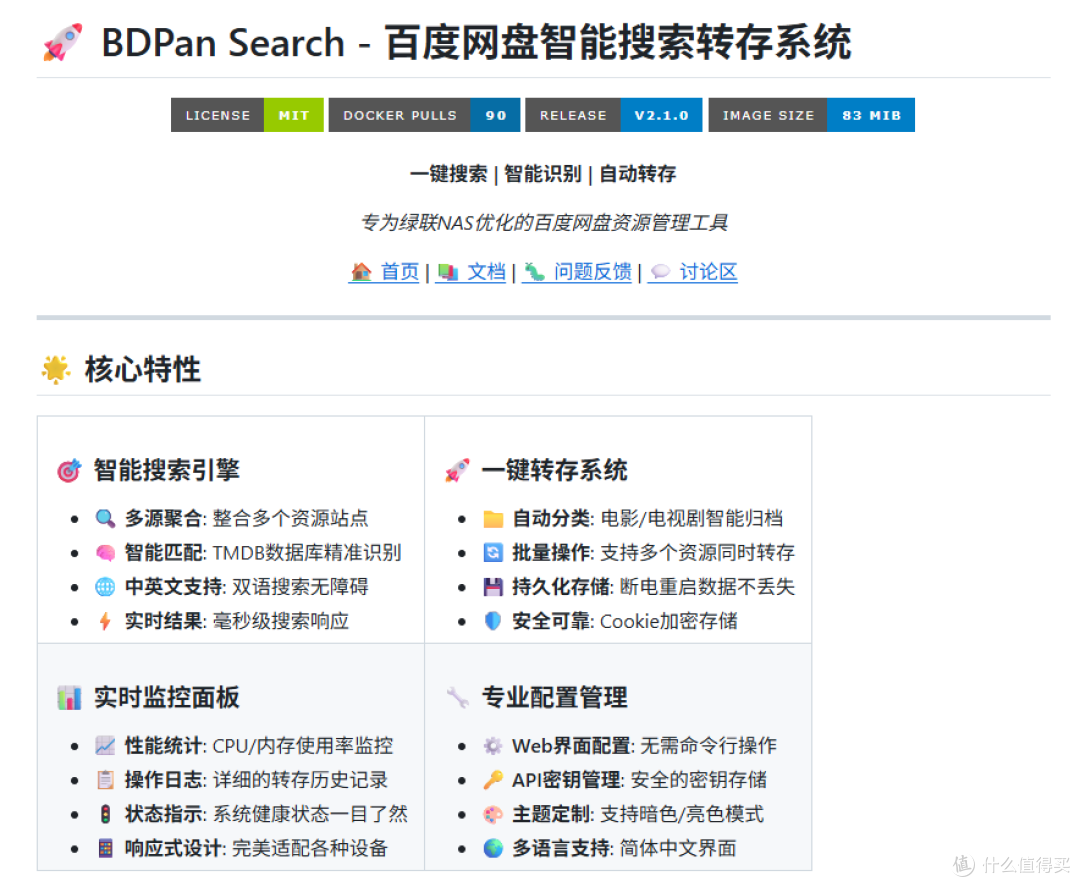Click the star icon next to 核心特性

point(56,370)
